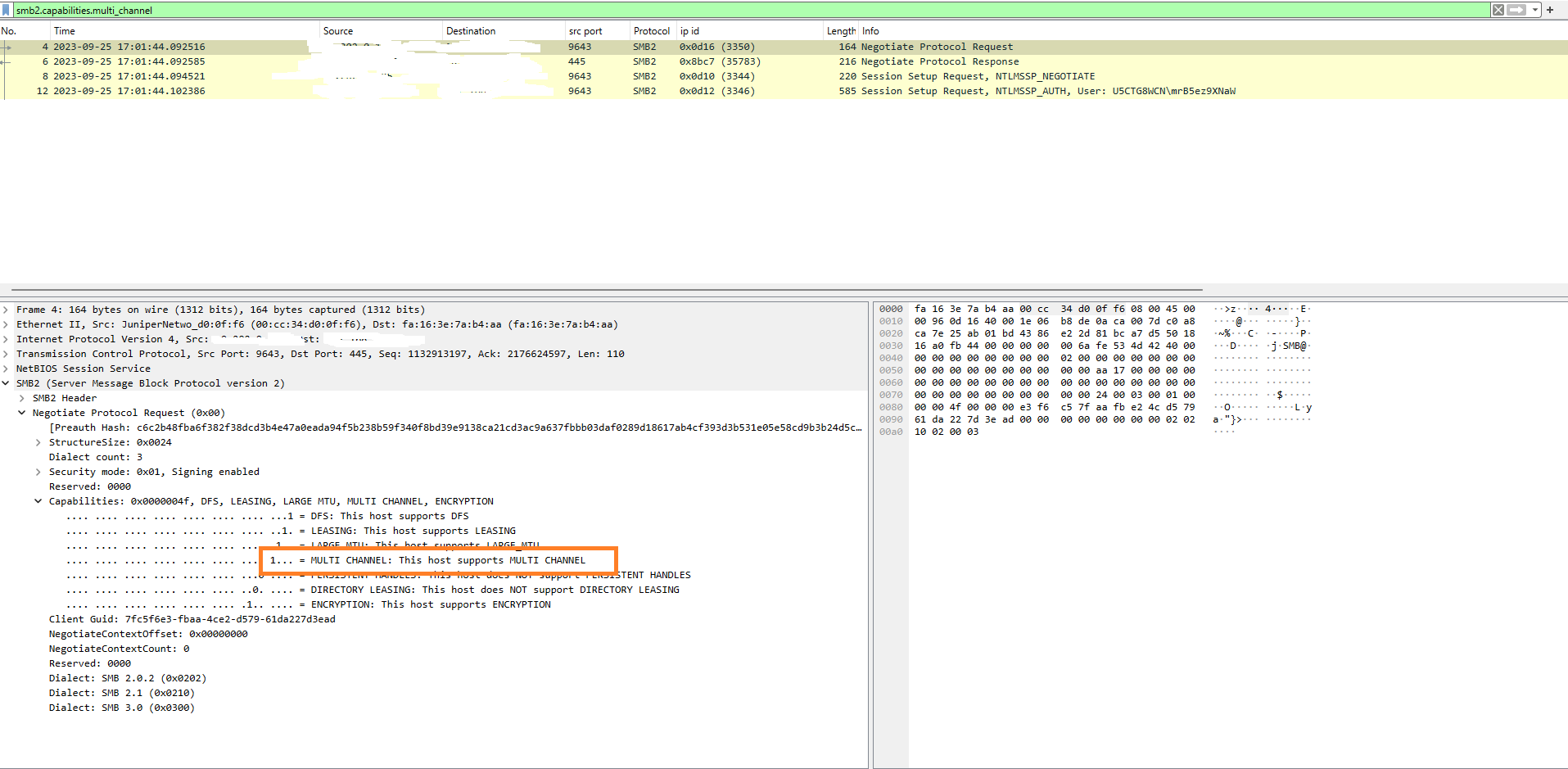The width and height of the screenshot is (1568, 769).
Task: Collapse the Capabilities: 0x0000004f node
Action: pos(38,501)
